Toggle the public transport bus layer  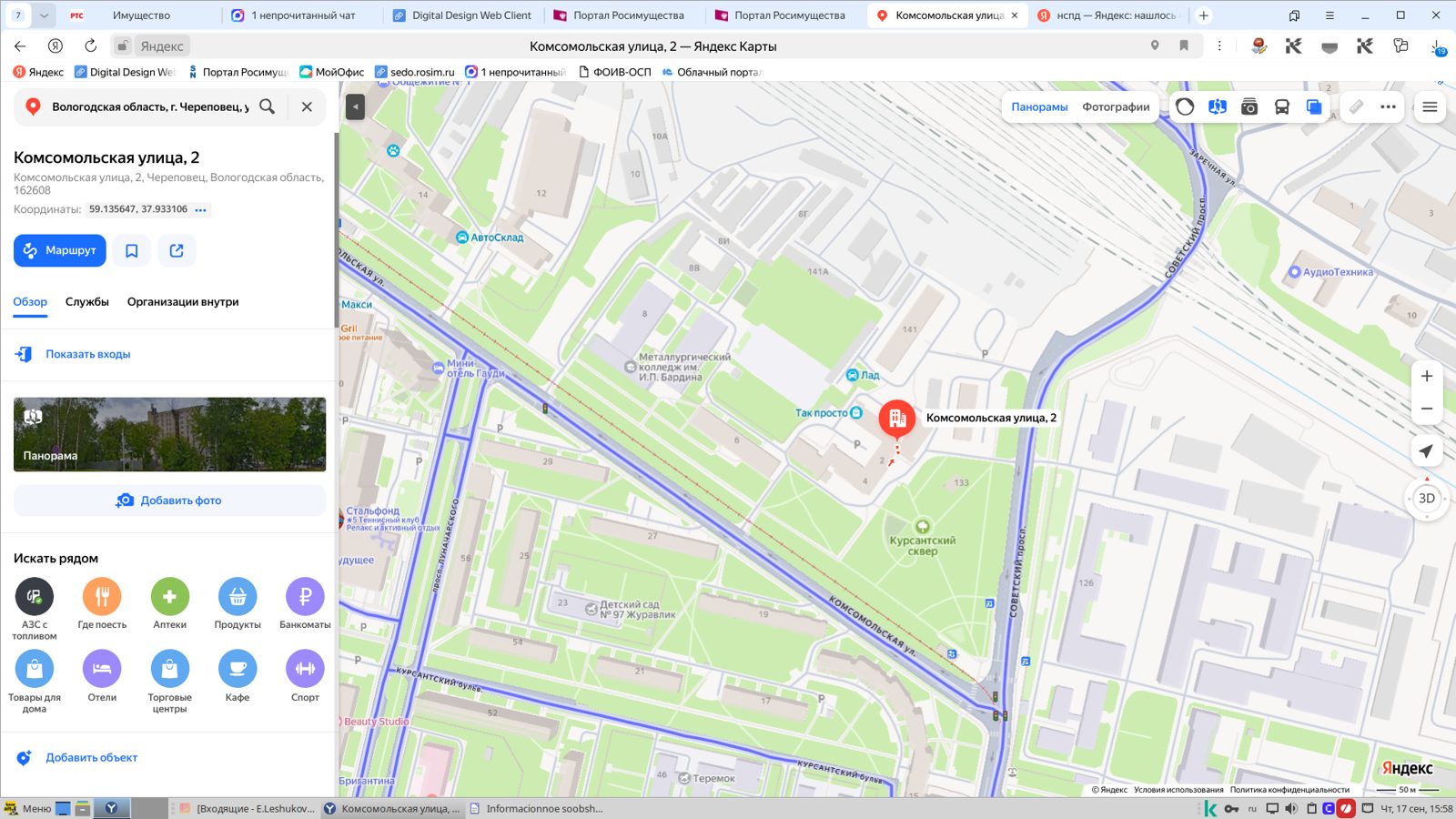(1281, 106)
